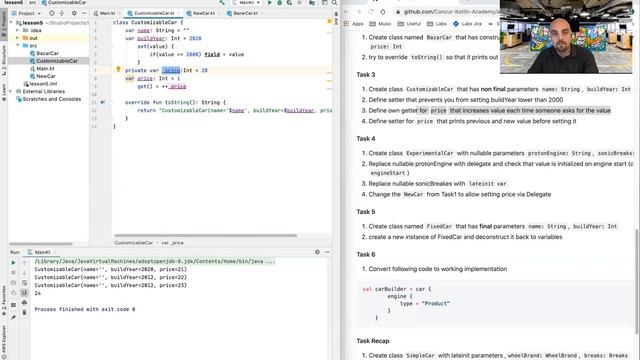Click the Build hammer icon in top toolbar
Viewport: 640px width, 360px height.
(222, 2)
